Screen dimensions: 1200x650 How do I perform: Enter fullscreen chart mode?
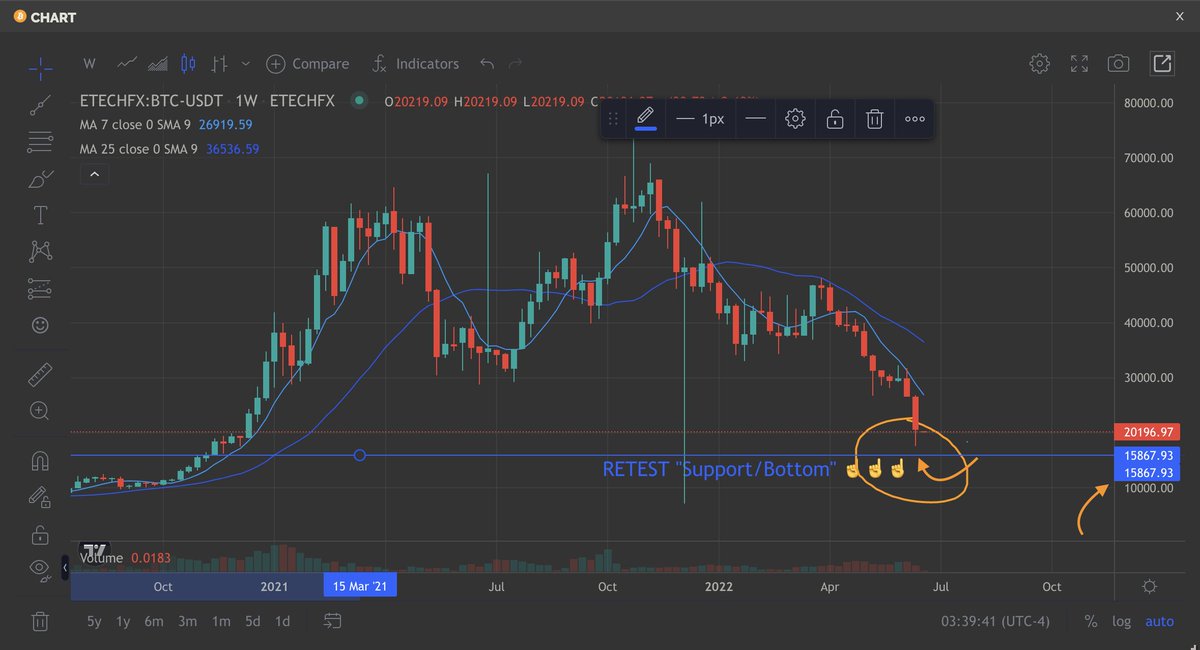[x=1079, y=64]
